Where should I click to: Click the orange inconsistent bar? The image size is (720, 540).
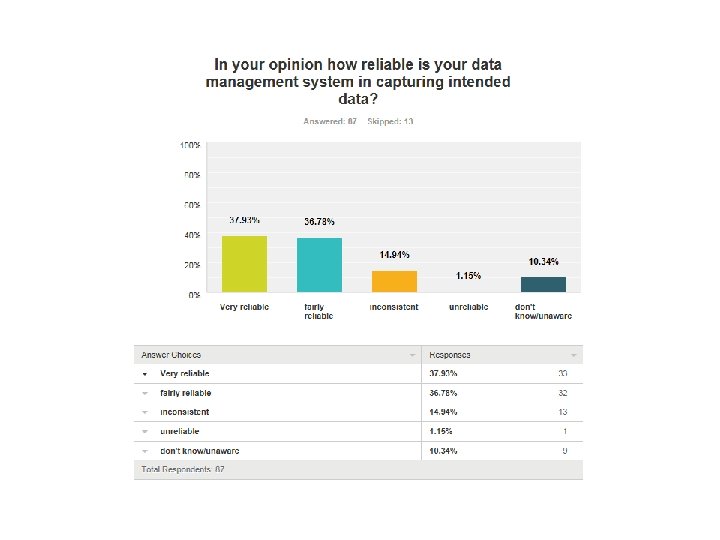pyautogui.click(x=394, y=281)
